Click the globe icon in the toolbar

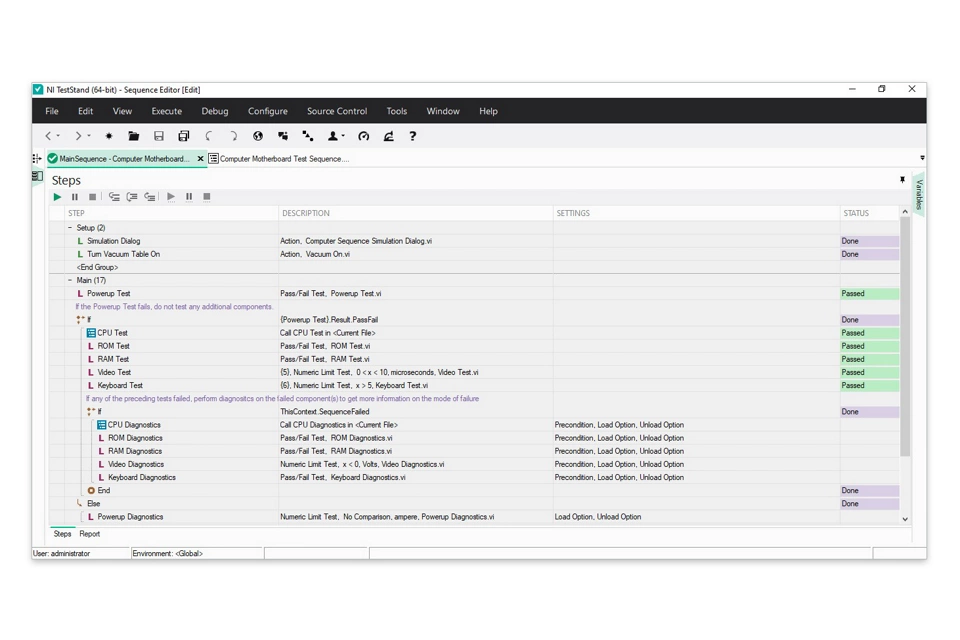click(x=258, y=136)
